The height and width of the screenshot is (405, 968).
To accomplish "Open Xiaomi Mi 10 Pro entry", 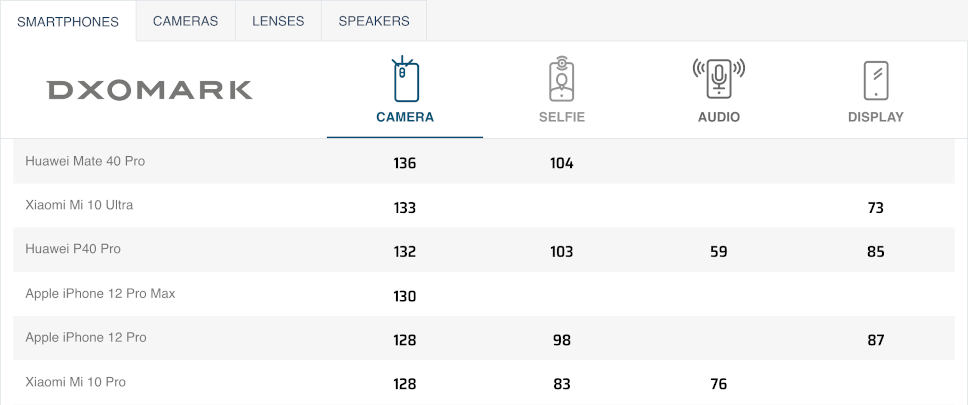I will [75, 382].
